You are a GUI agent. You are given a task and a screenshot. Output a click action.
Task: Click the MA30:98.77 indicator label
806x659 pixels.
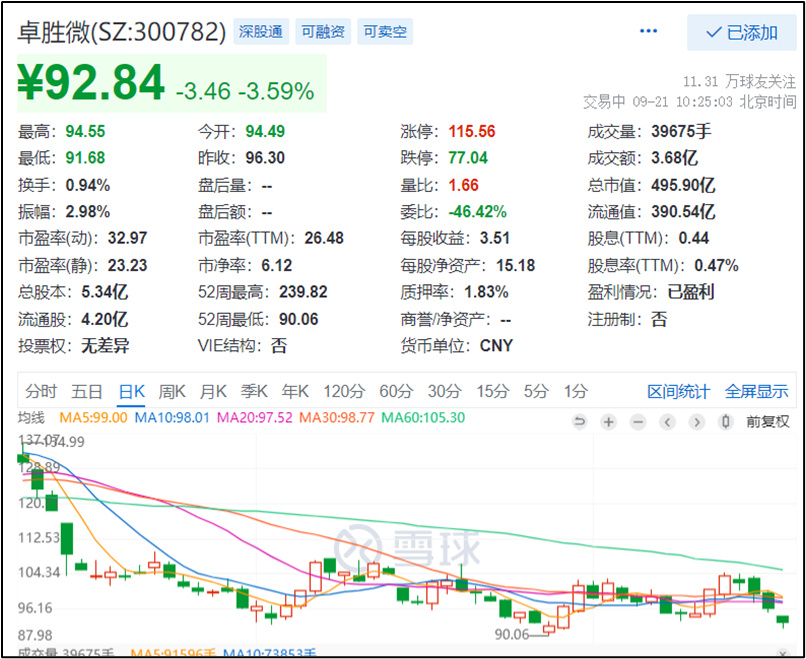pyautogui.click(x=337, y=417)
